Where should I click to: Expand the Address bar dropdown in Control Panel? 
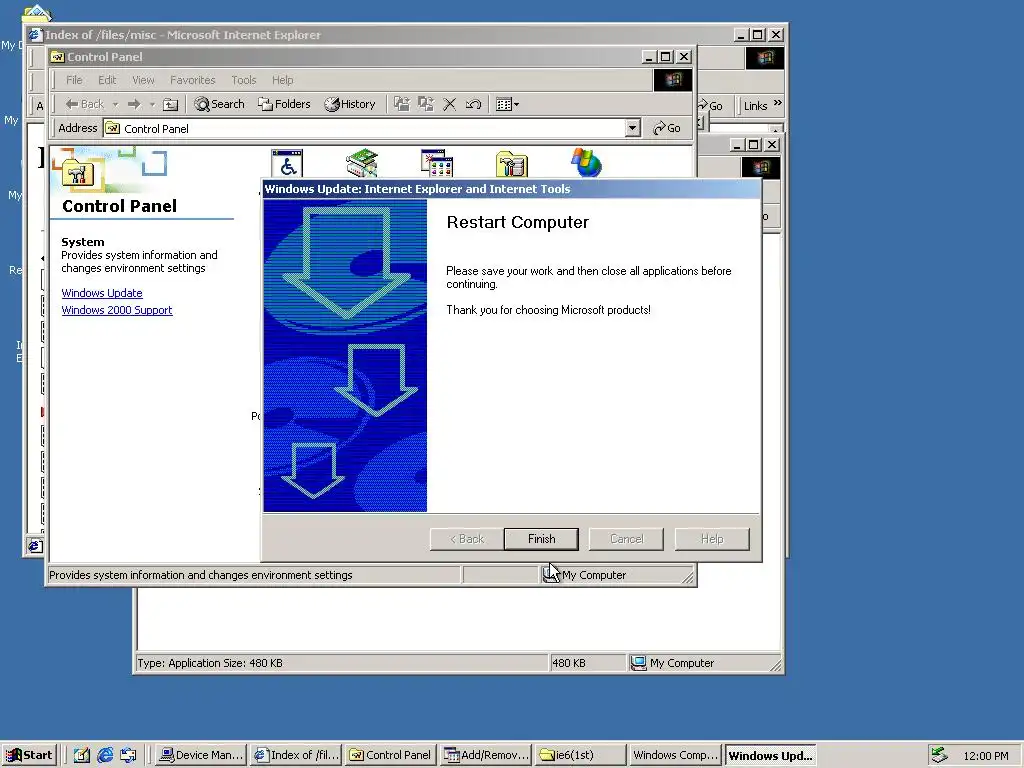pyautogui.click(x=632, y=128)
